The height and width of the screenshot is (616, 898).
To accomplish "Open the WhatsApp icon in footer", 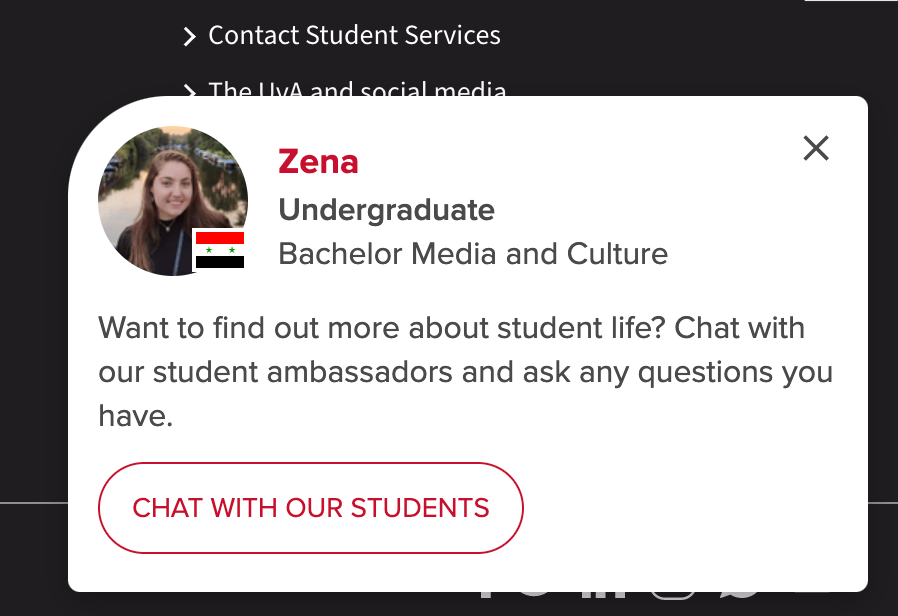I will [740, 595].
